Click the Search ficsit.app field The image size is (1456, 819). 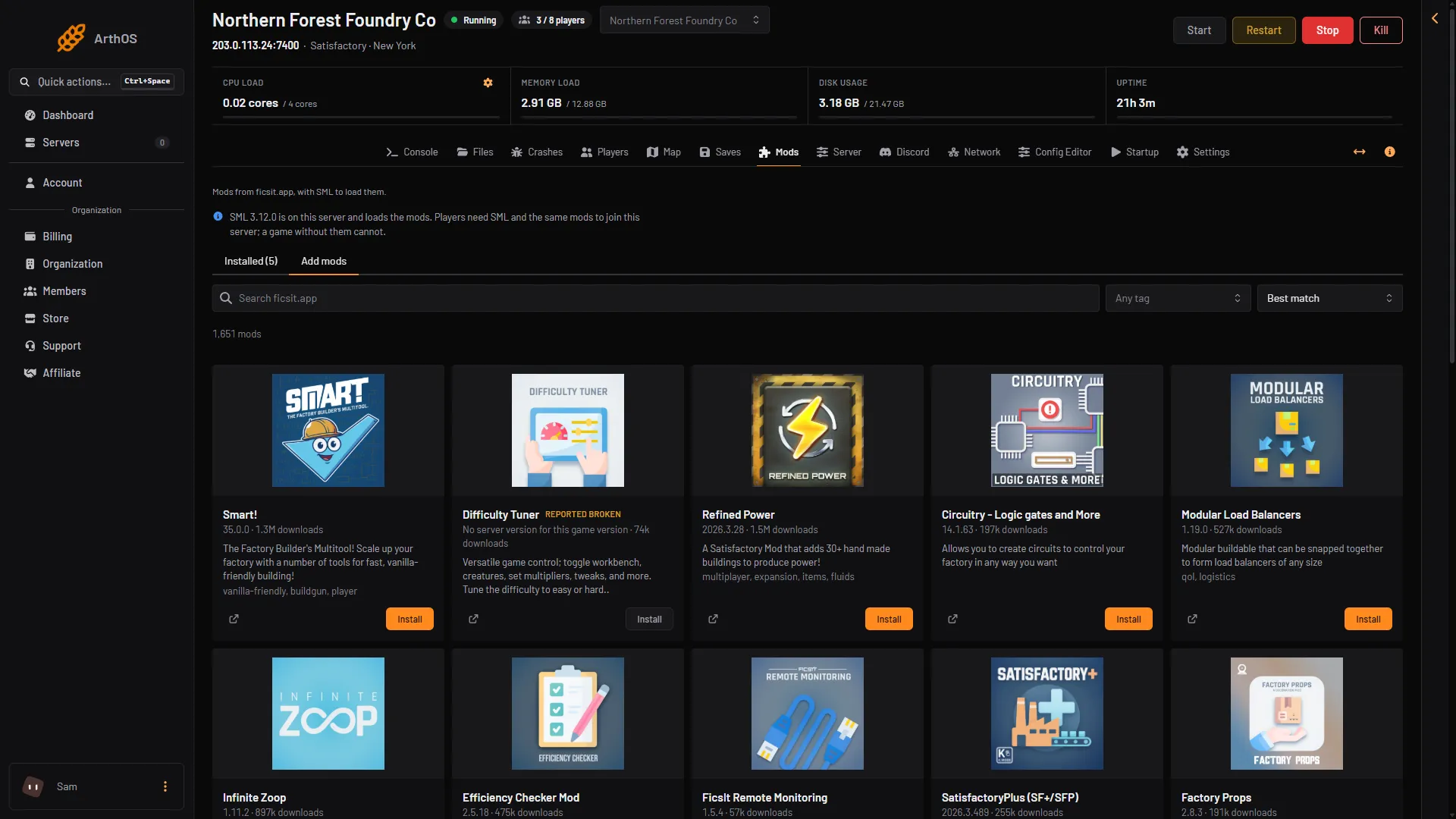(655, 298)
